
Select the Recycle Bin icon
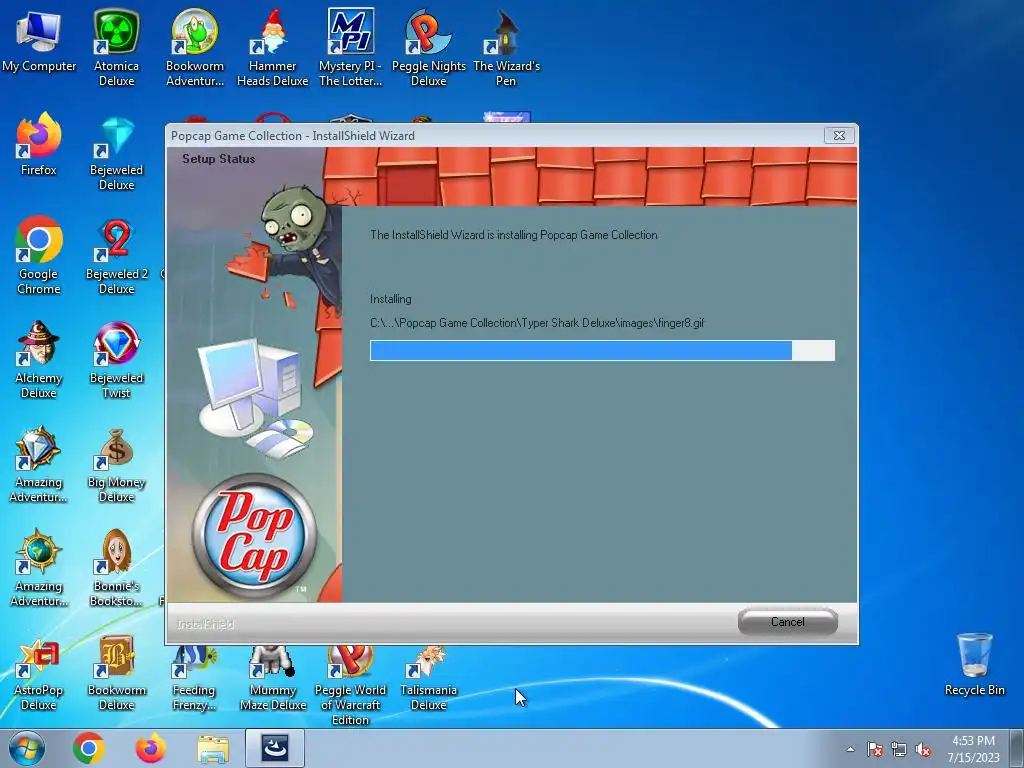974,664
